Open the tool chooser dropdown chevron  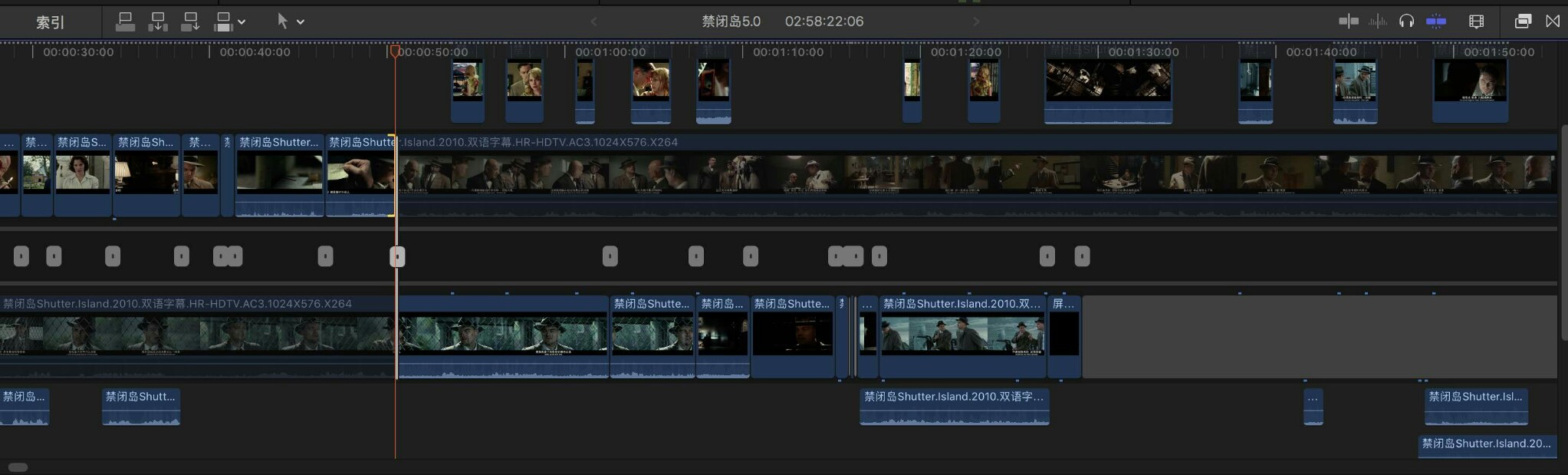[x=301, y=22]
